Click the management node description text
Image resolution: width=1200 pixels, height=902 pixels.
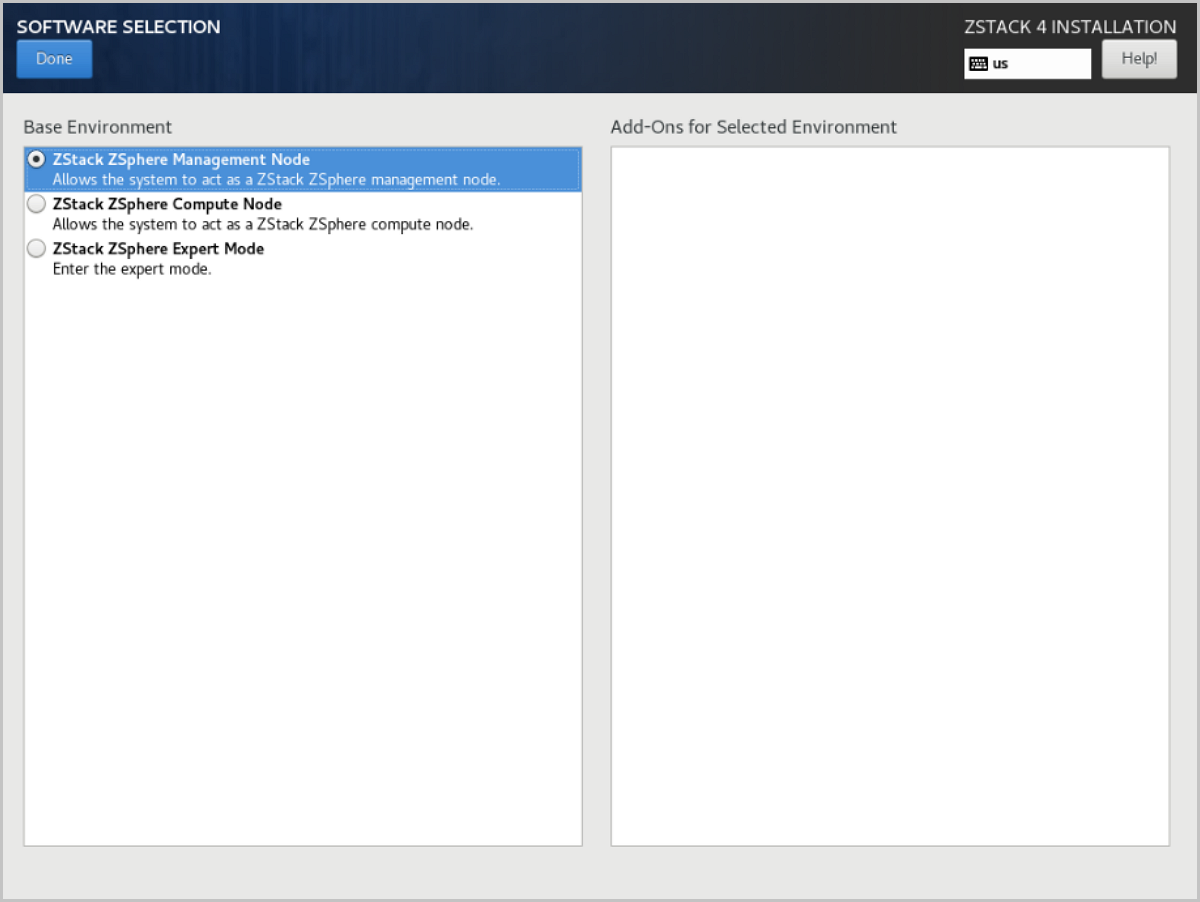[x=276, y=180]
